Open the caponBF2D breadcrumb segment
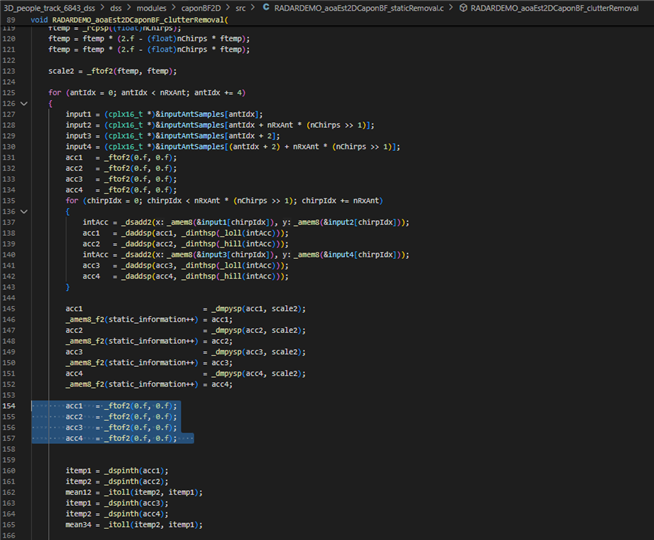 (x=201, y=8)
